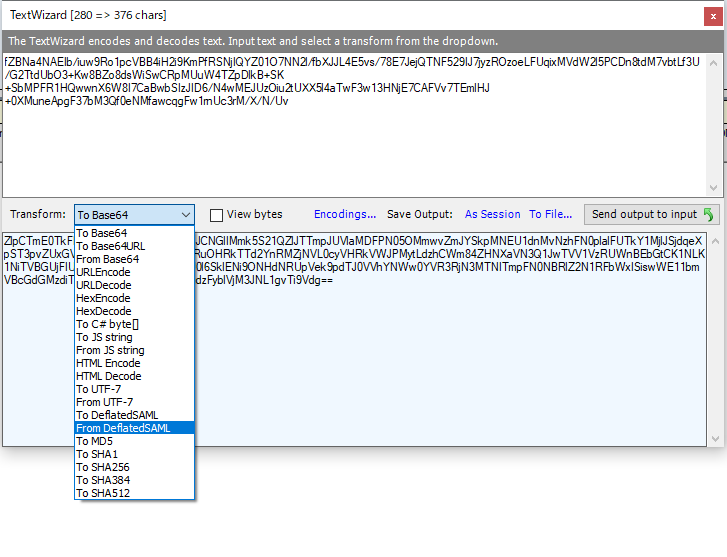The height and width of the screenshot is (557, 727).
Task: Save output To File
Action: pyautogui.click(x=550, y=214)
